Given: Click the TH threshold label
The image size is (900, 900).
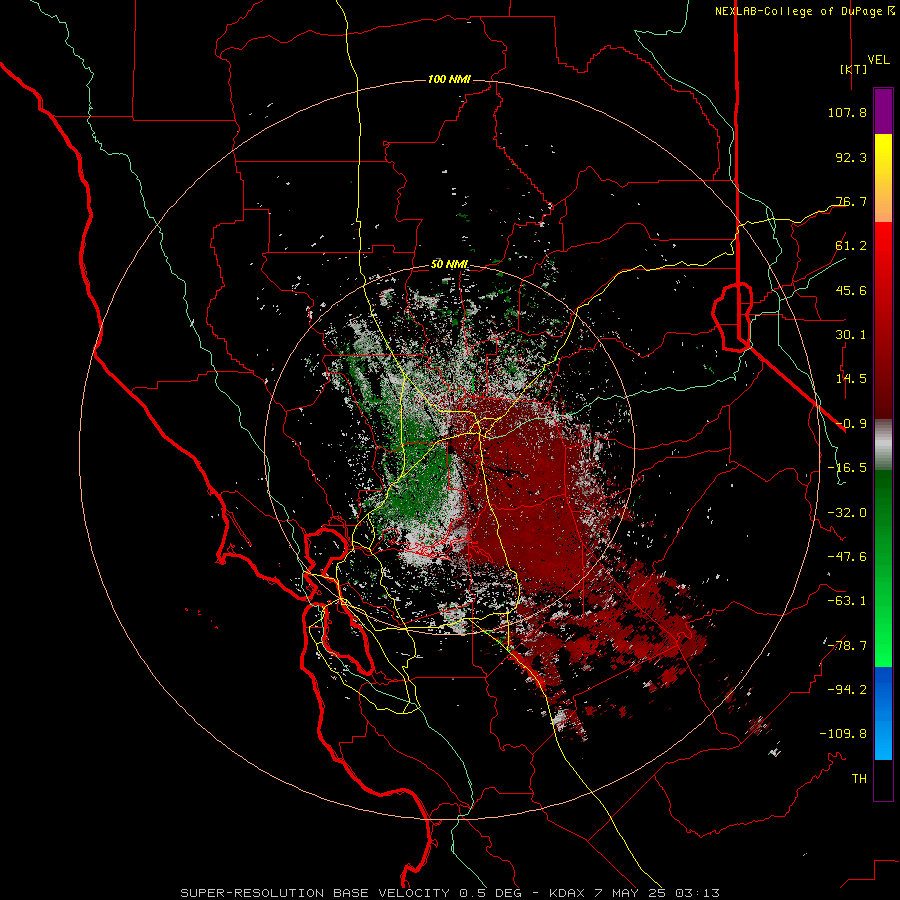Looking at the screenshot, I should [x=859, y=779].
